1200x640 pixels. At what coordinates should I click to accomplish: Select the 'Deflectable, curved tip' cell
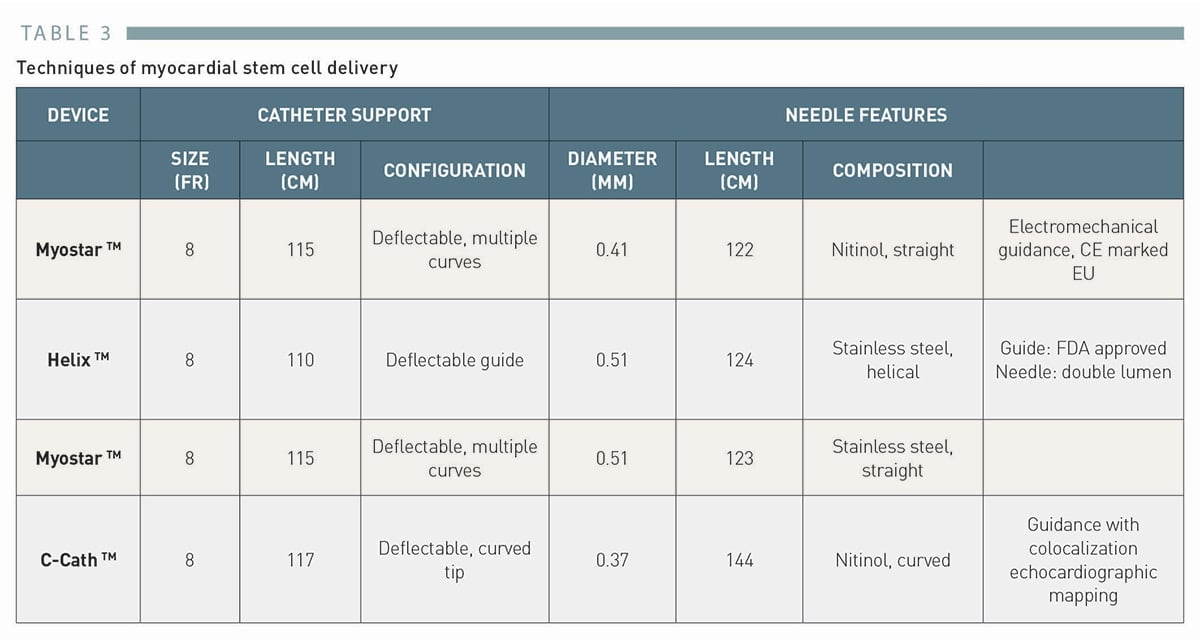coord(454,560)
